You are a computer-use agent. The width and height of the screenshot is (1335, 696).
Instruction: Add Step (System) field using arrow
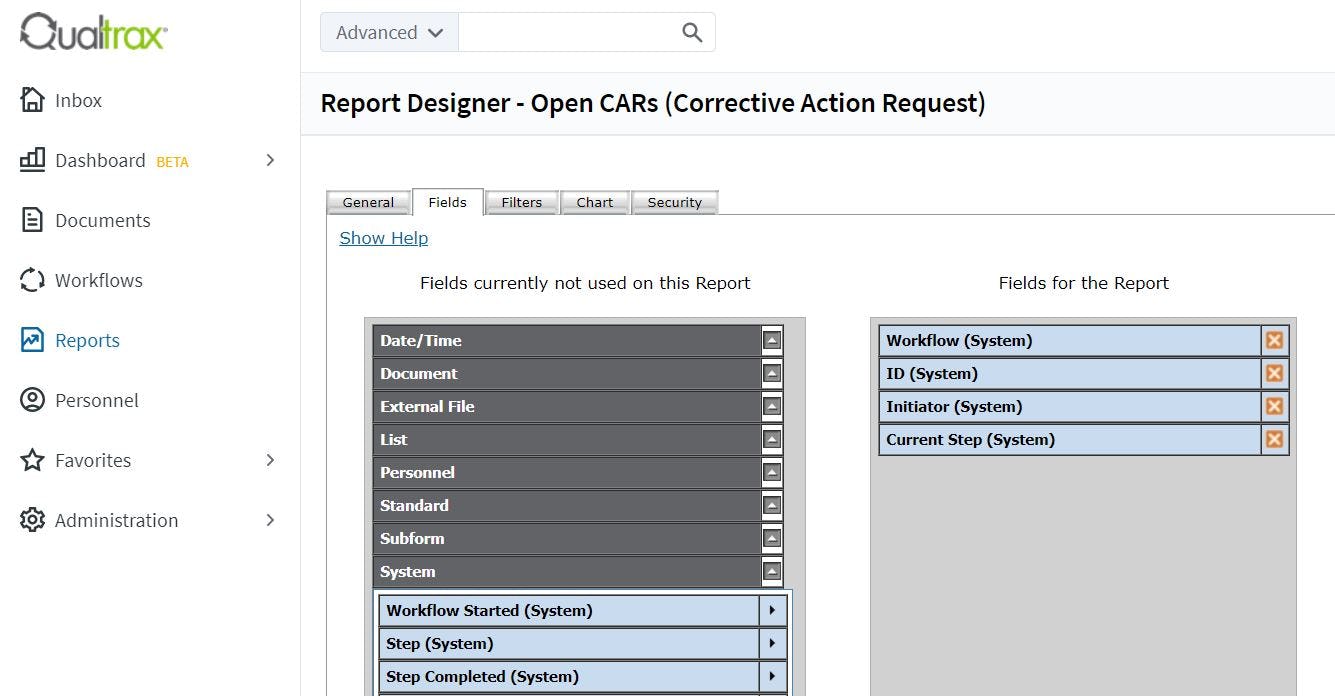[772, 643]
